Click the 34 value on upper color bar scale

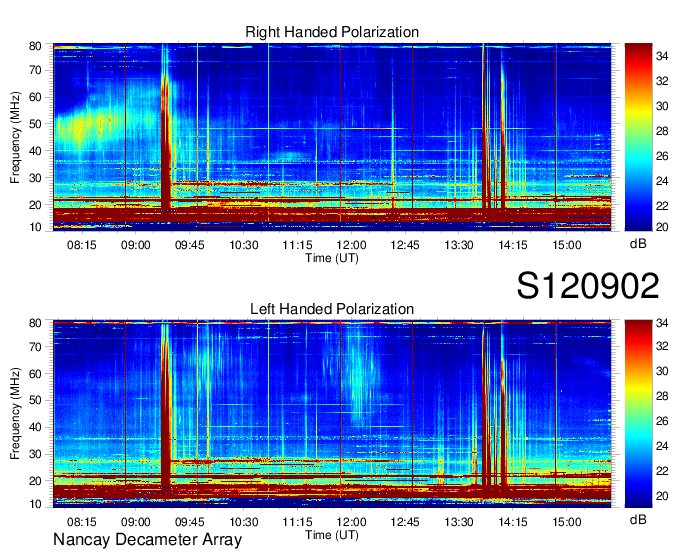662,56
